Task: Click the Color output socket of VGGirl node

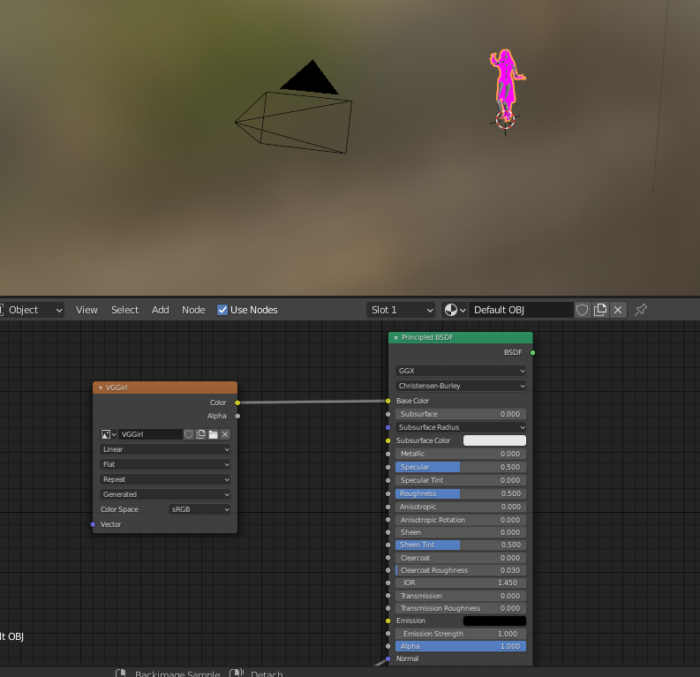Action: pos(238,403)
